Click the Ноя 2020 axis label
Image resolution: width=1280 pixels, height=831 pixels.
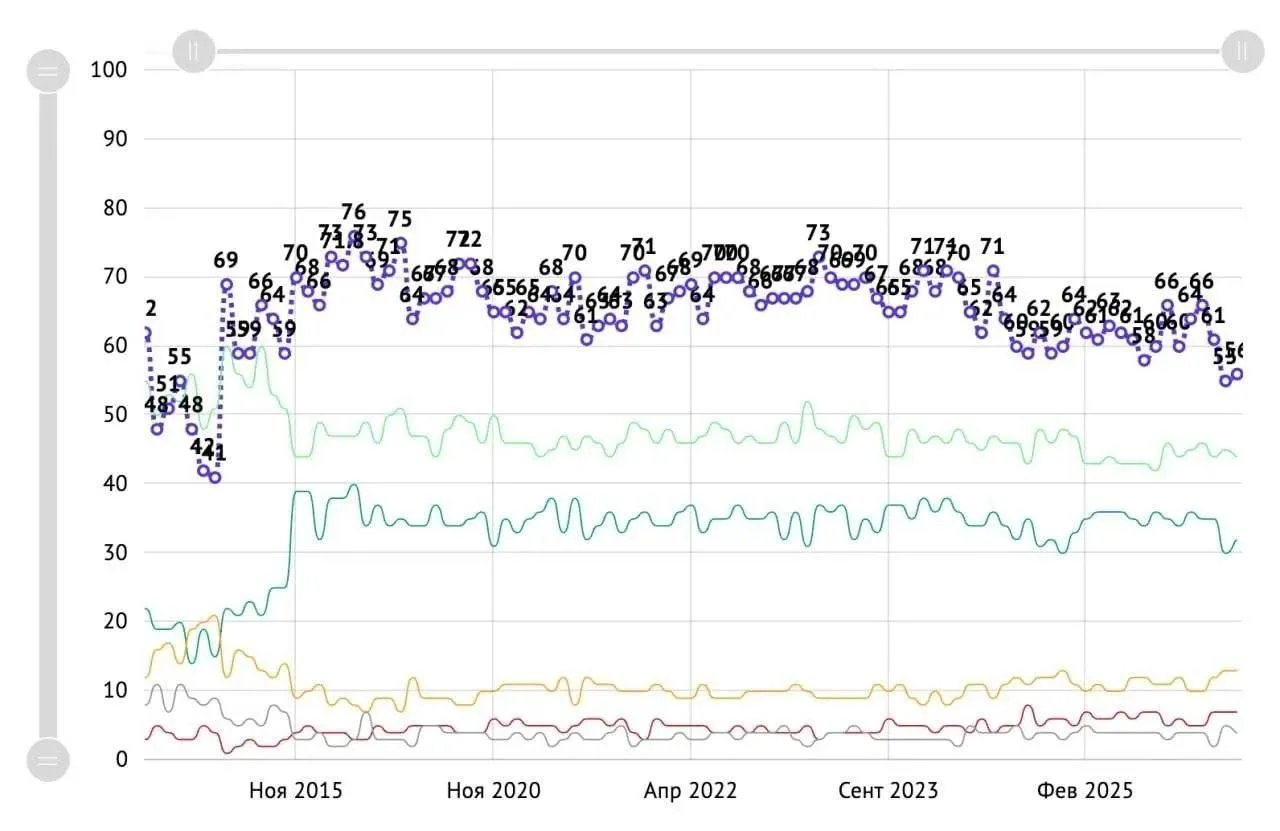[x=493, y=791]
